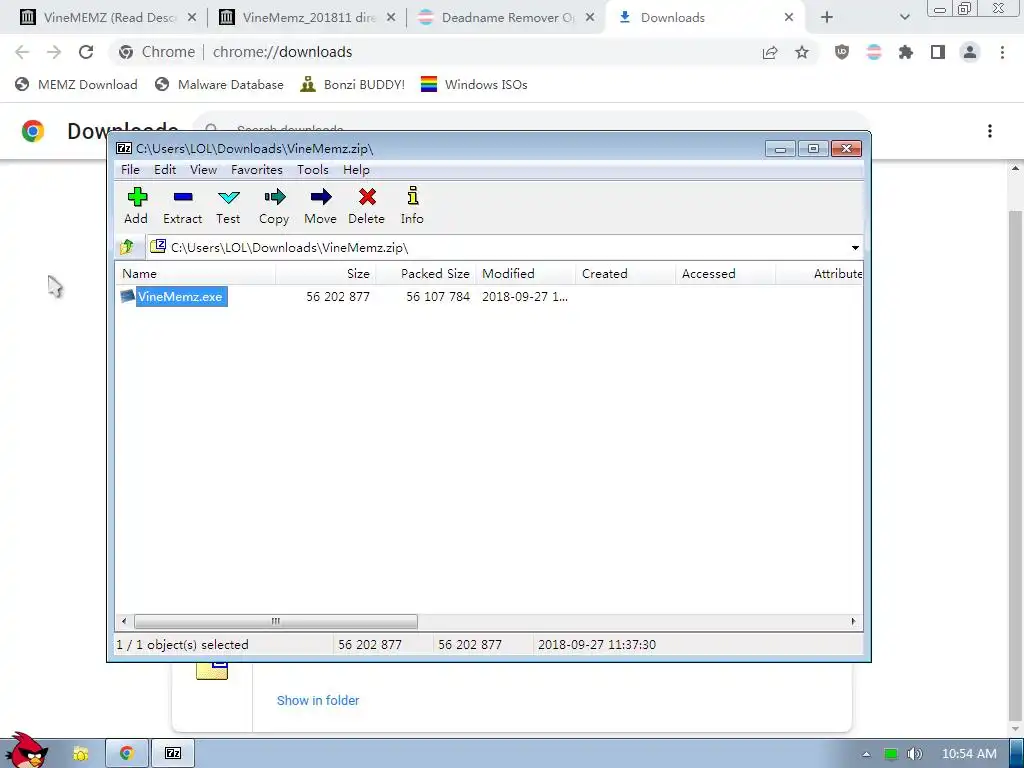
Task: Sort by the Name column header
Action: [196, 274]
